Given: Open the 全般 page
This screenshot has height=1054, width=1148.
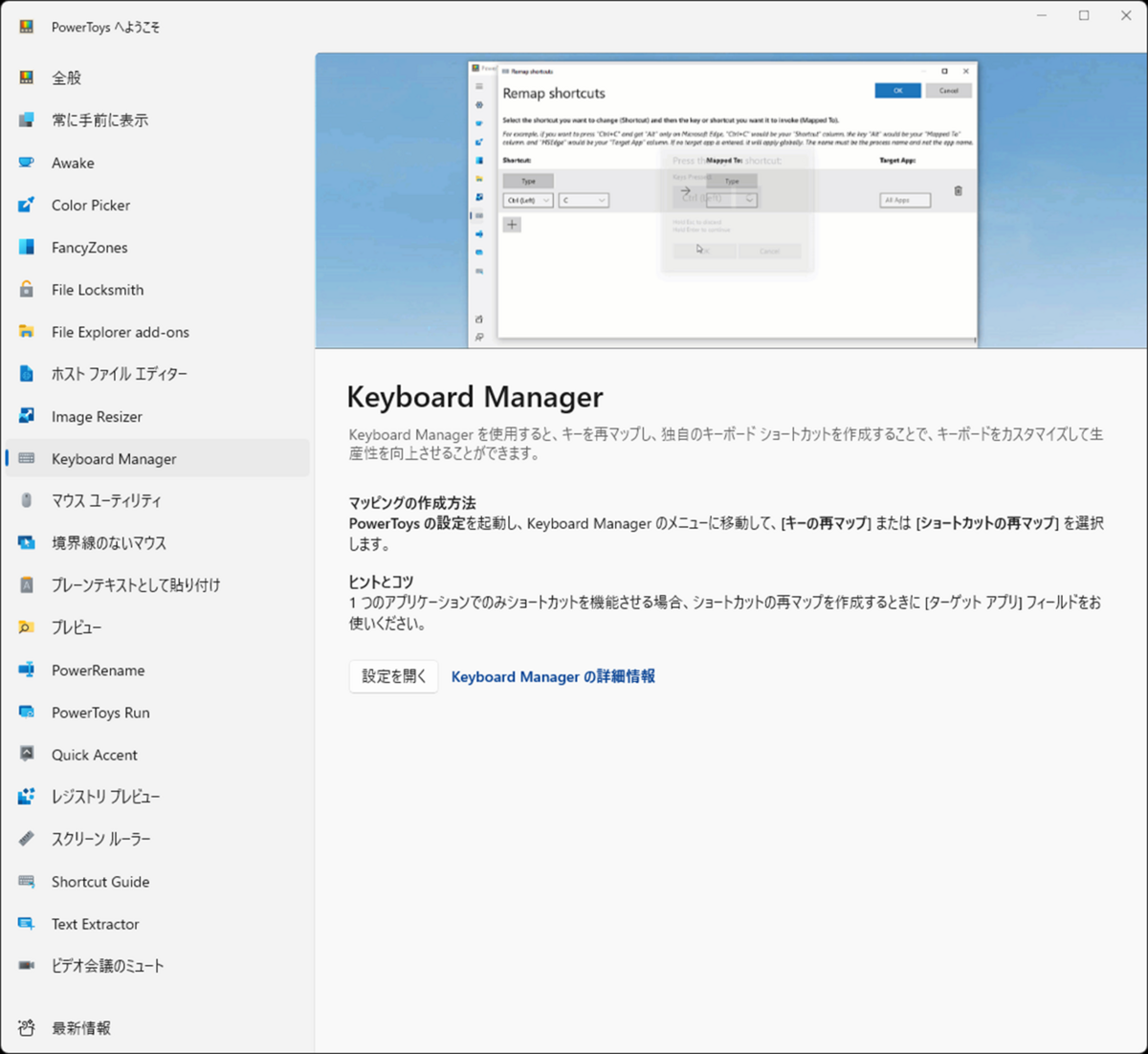Looking at the screenshot, I should point(158,77).
